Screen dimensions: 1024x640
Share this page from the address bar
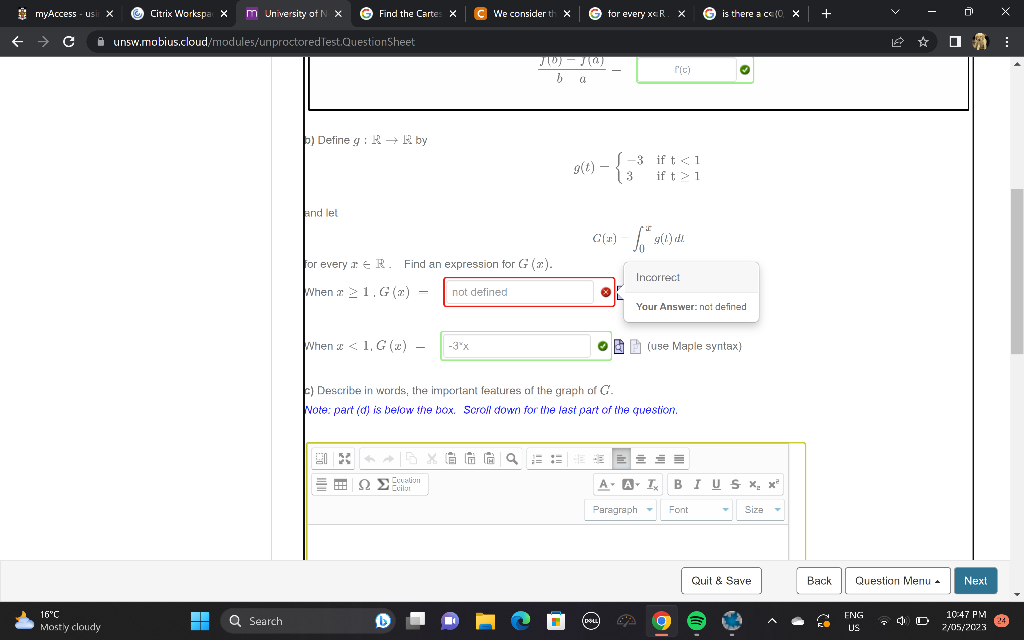pyautogui.click(x=898, y=42)
